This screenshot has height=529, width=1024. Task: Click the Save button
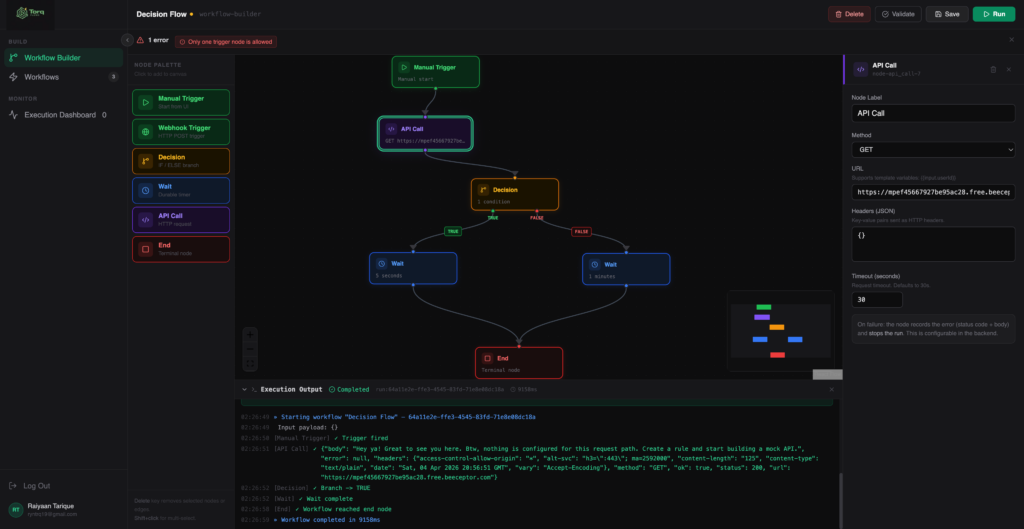coord(947,14)
